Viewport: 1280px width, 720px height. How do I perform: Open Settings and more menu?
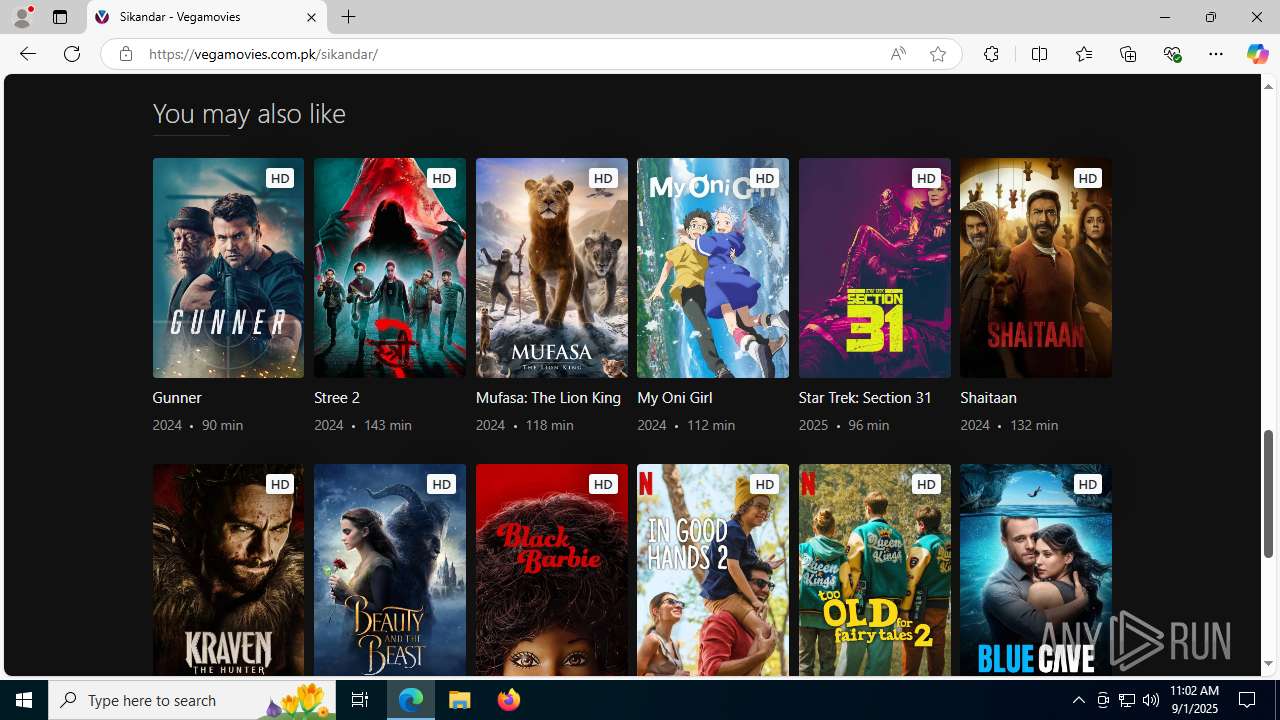click(1216, 54)
